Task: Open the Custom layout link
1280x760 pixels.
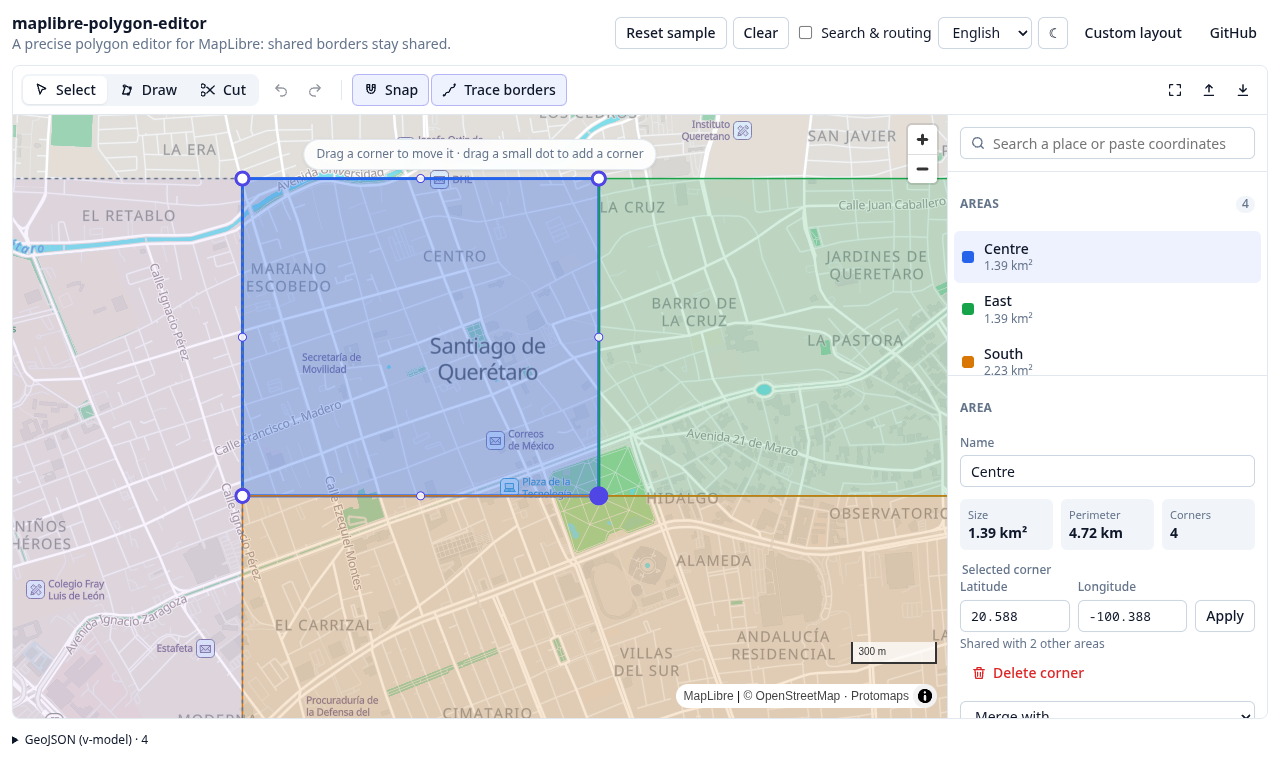Action: coord(1133,33)
